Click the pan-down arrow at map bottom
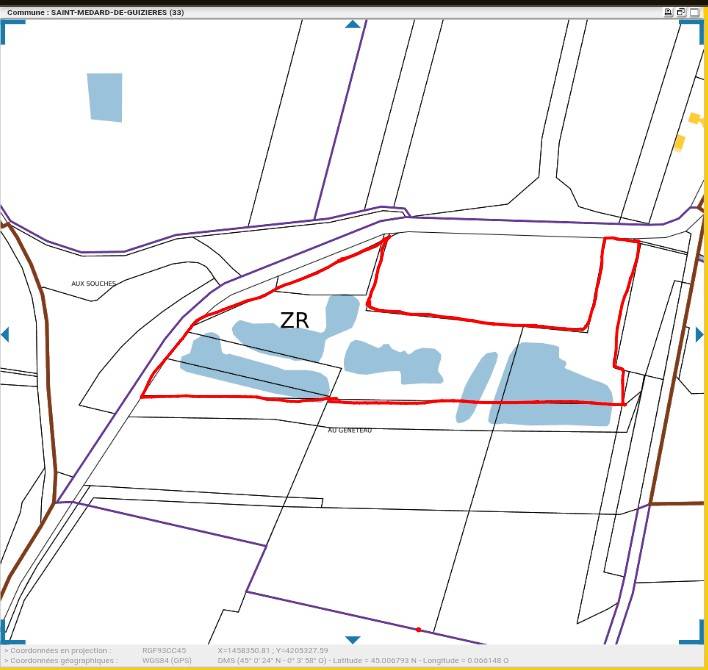 point(352,640)
